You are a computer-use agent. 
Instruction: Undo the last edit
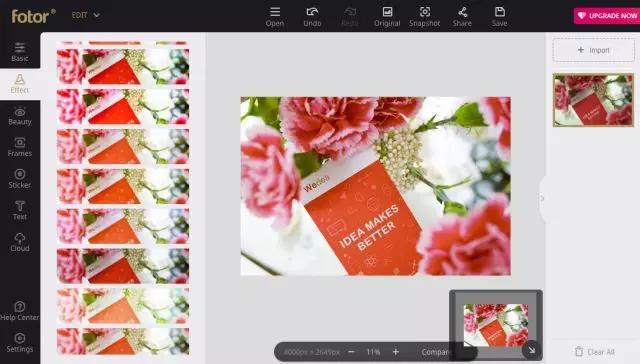312,16
